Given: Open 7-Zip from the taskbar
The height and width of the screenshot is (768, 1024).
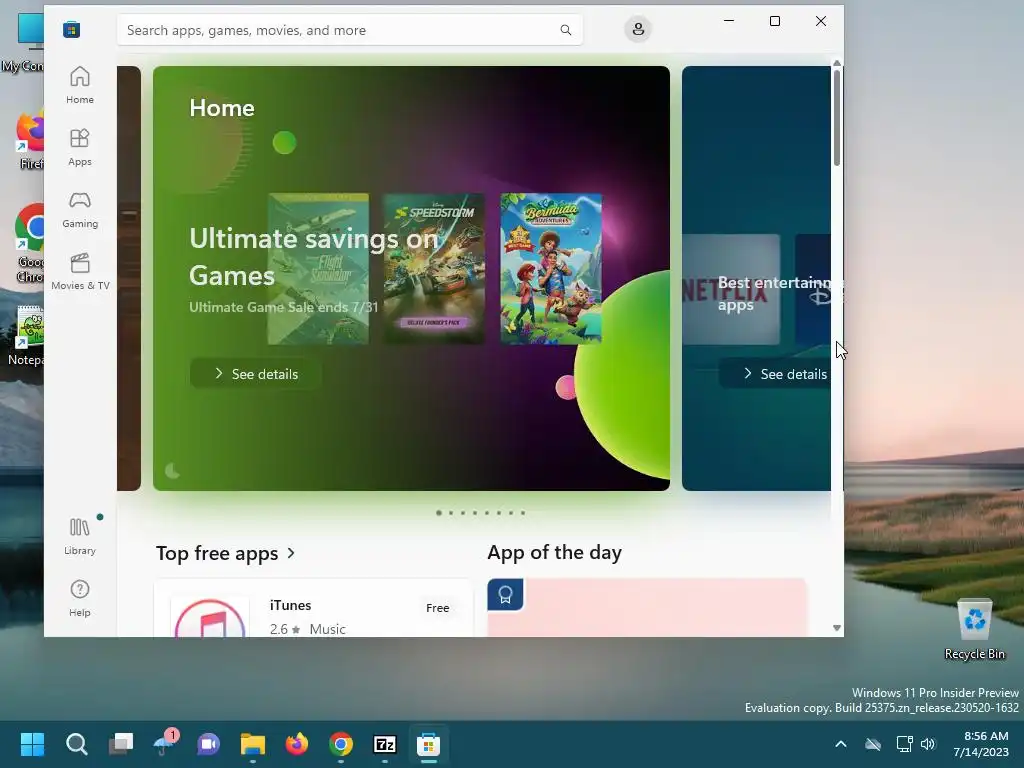Looking at the screenshot, I should [385, 744].
